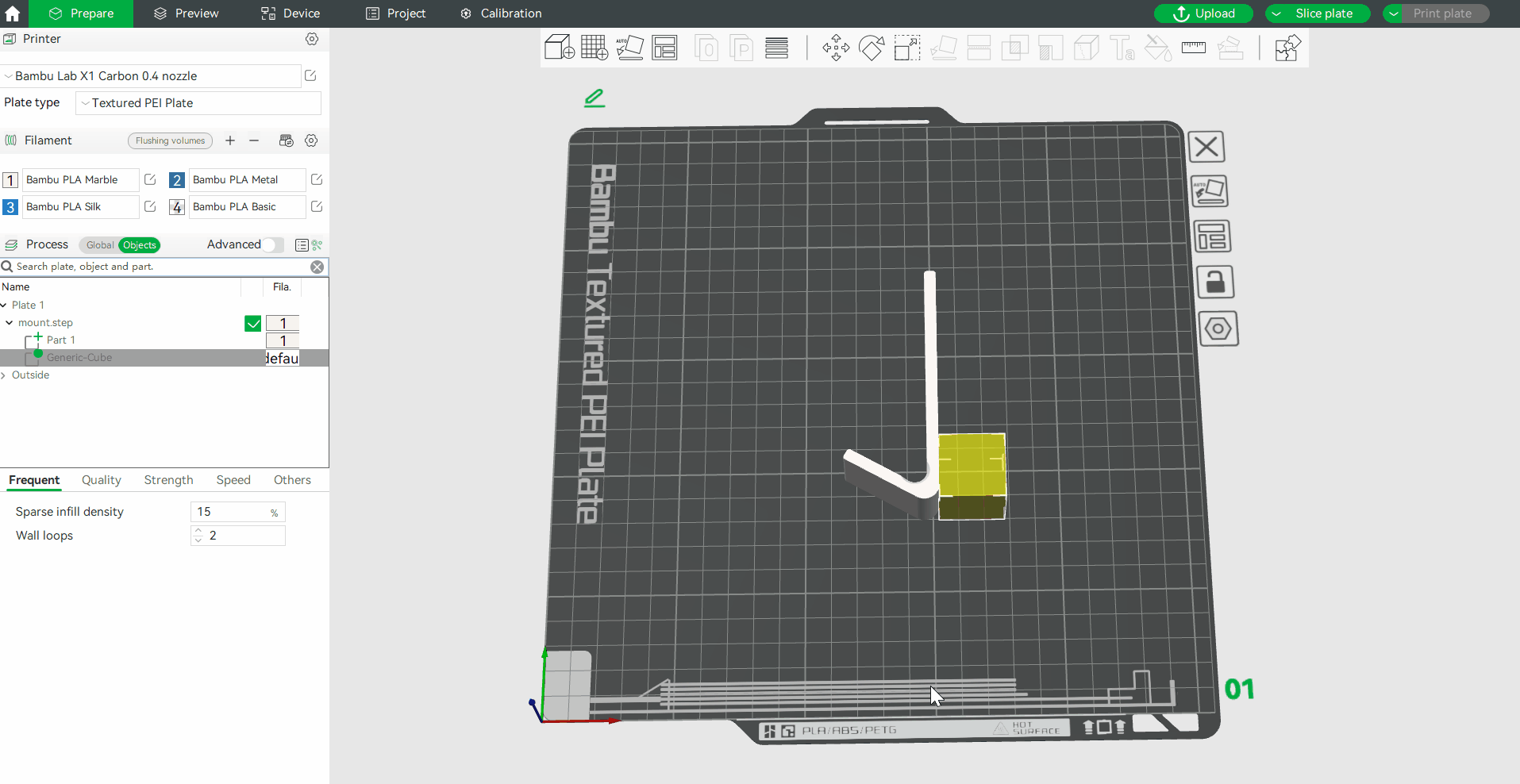Viewport: 1520px width, 784px height.
Task: Open the Quality settings tab
Action: tap(102, 480)
